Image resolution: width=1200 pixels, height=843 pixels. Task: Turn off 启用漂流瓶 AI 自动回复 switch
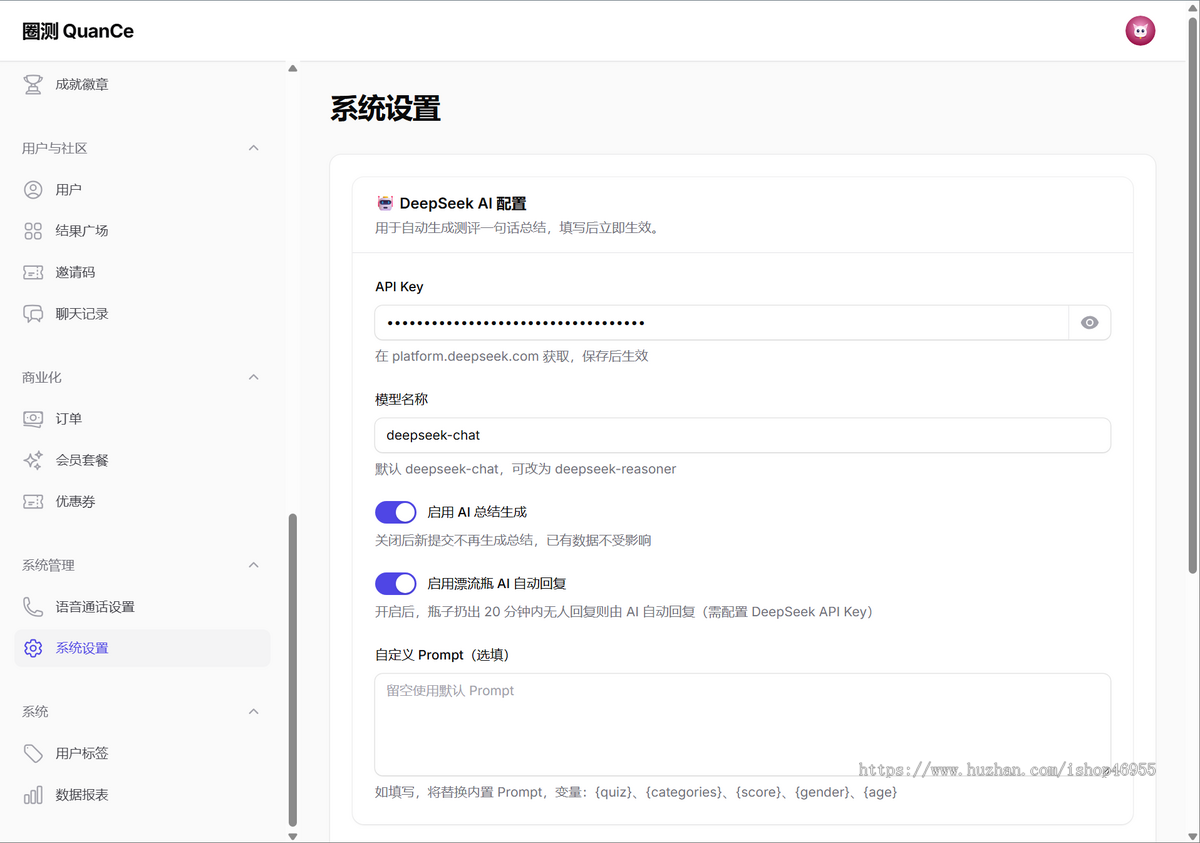[x=396, y=583]
